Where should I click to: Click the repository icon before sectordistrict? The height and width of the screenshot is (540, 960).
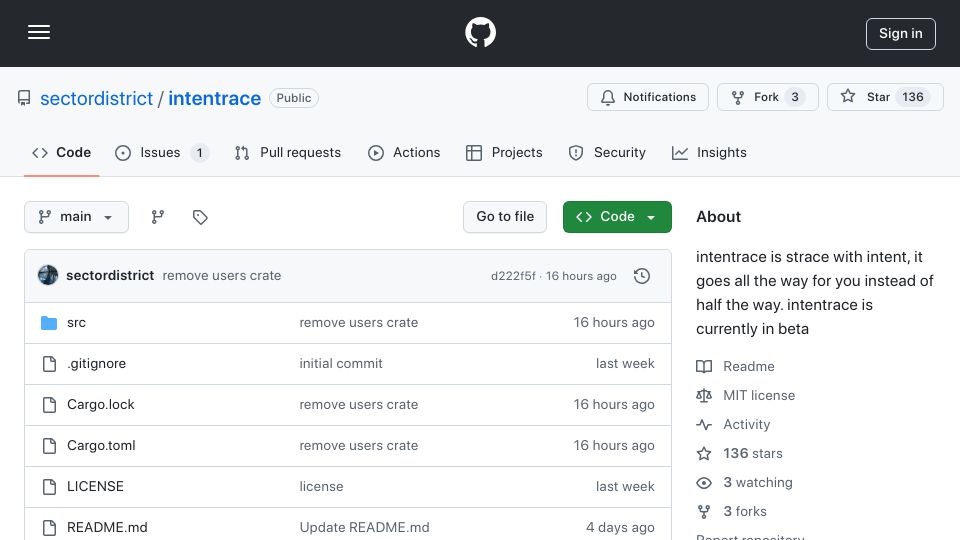click(x=24, y=98)
